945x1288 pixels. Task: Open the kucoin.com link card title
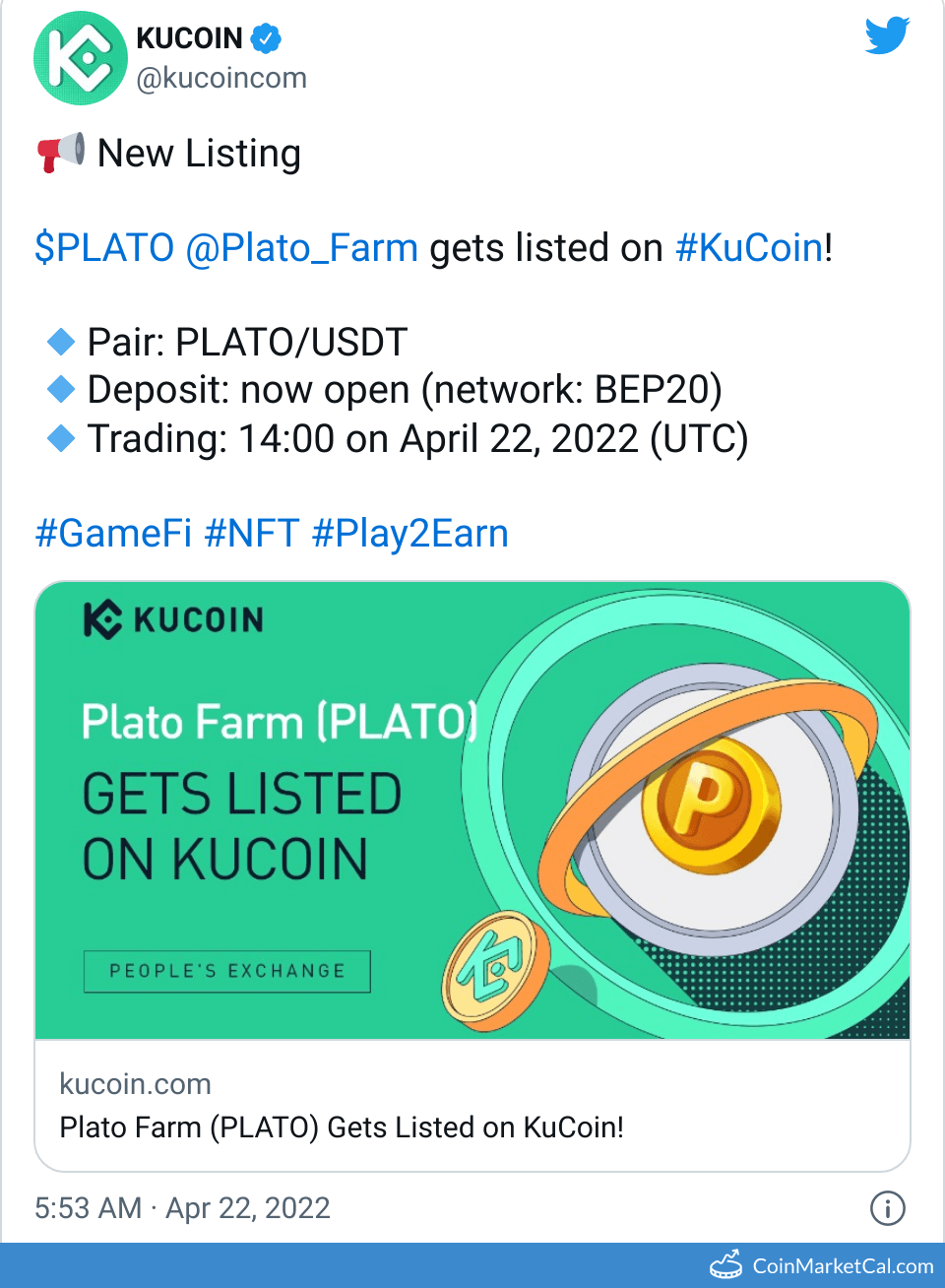pyautogui.click(x=342, y=1127)
